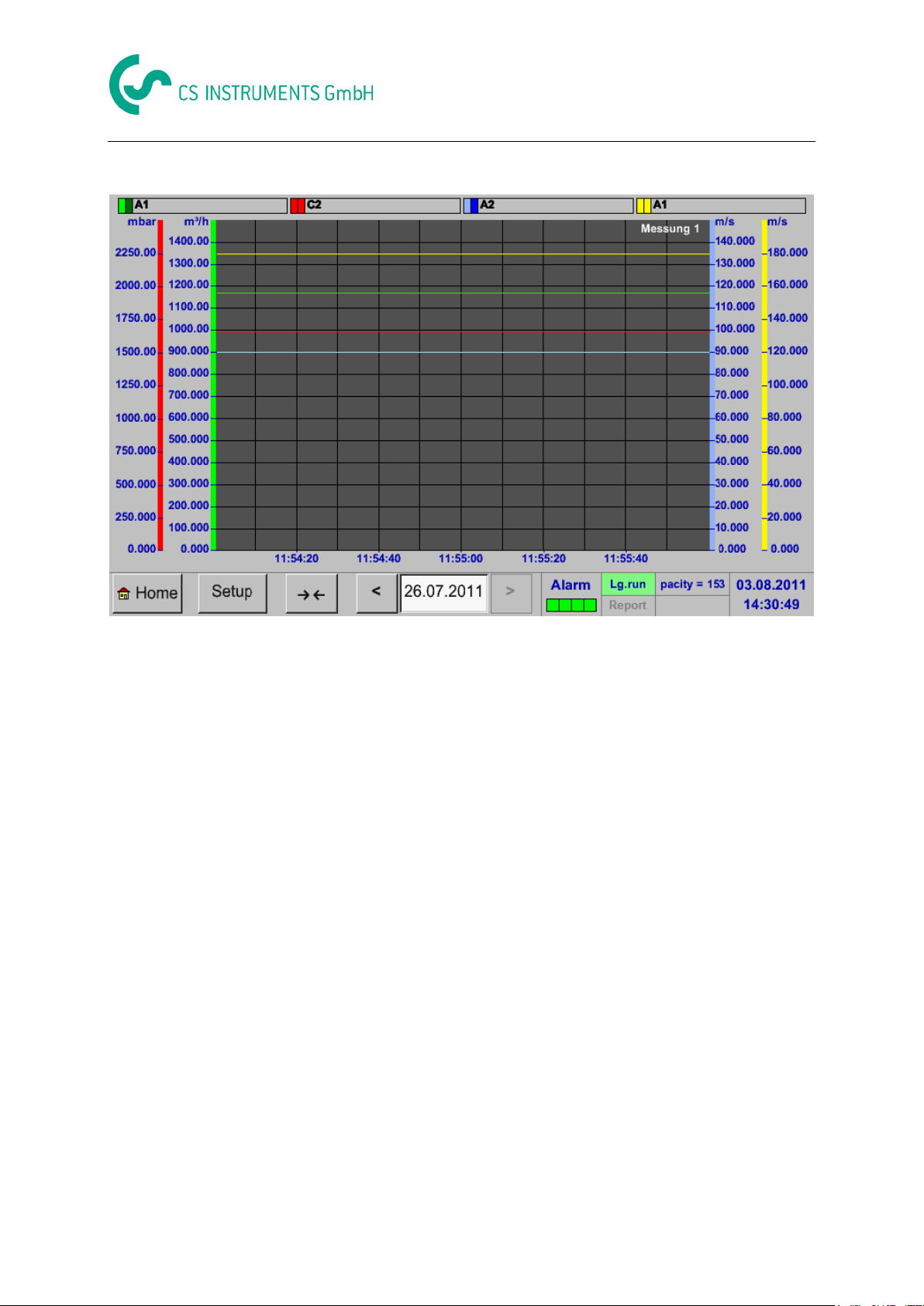Click the yellow m/s axis bar
924x1306 pixels.
pyautogui.click(x=764, y=384)
